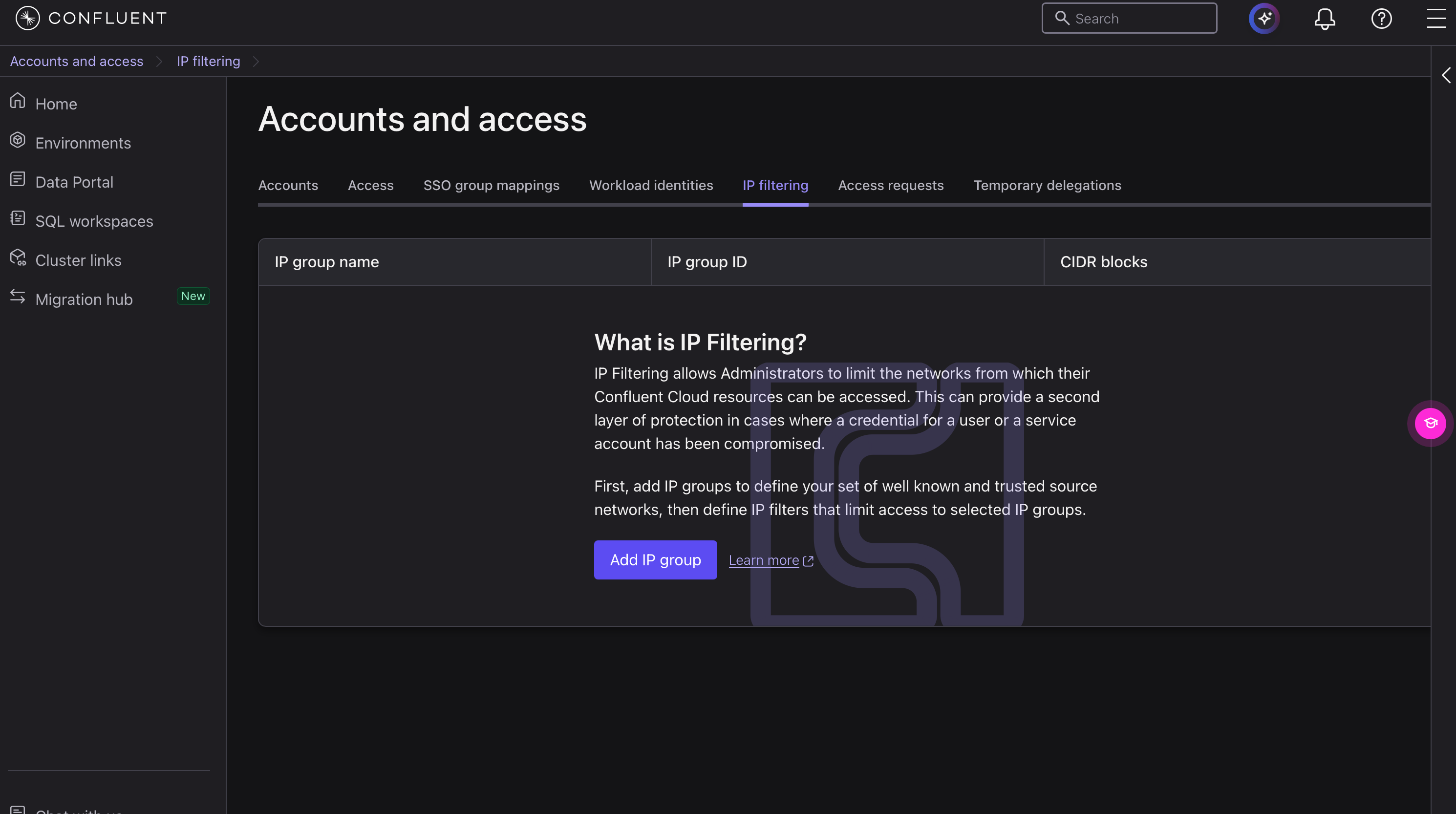This screenshot has width=1456, height=814.
Task: Switch to the Accounts tab
Action: [x=288, y=185]
